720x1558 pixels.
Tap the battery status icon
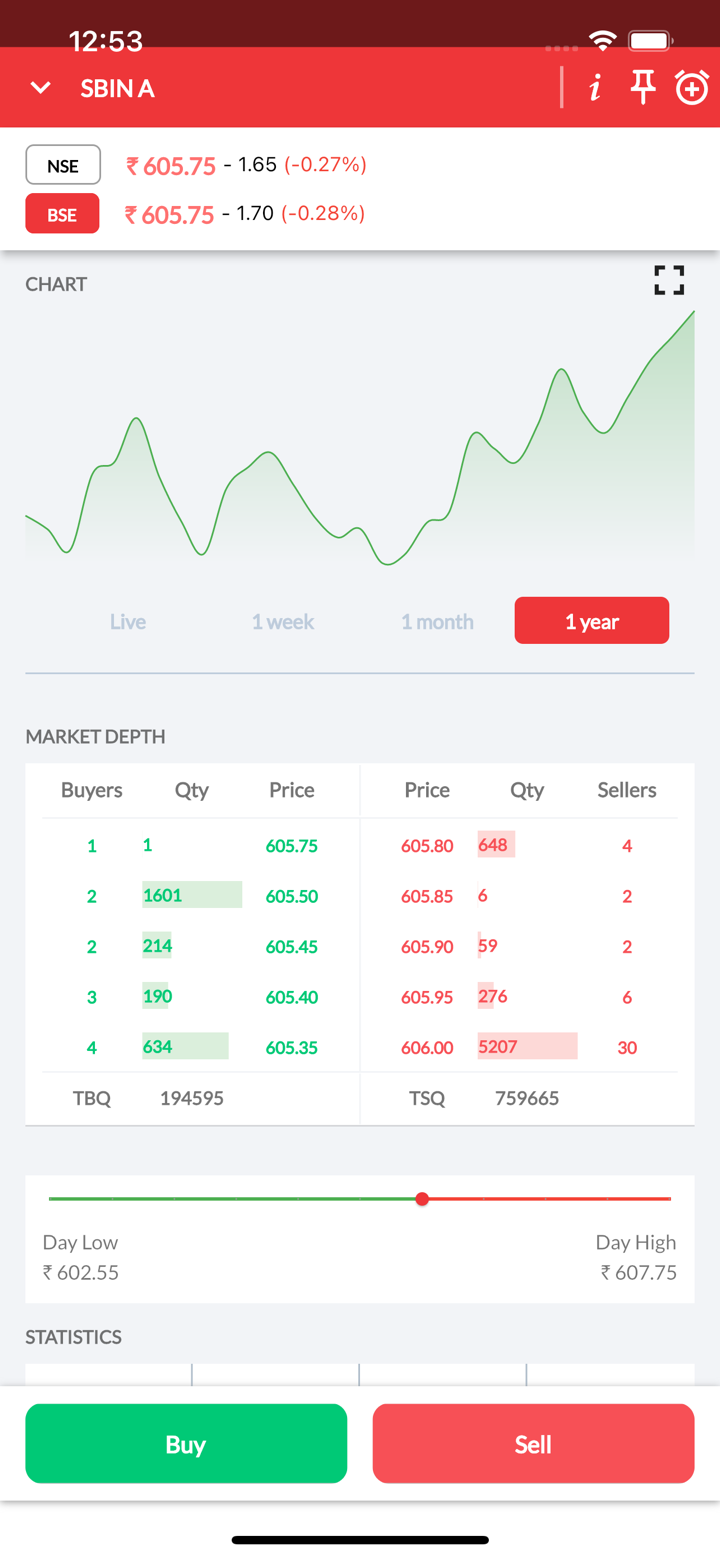coord(650,41)
